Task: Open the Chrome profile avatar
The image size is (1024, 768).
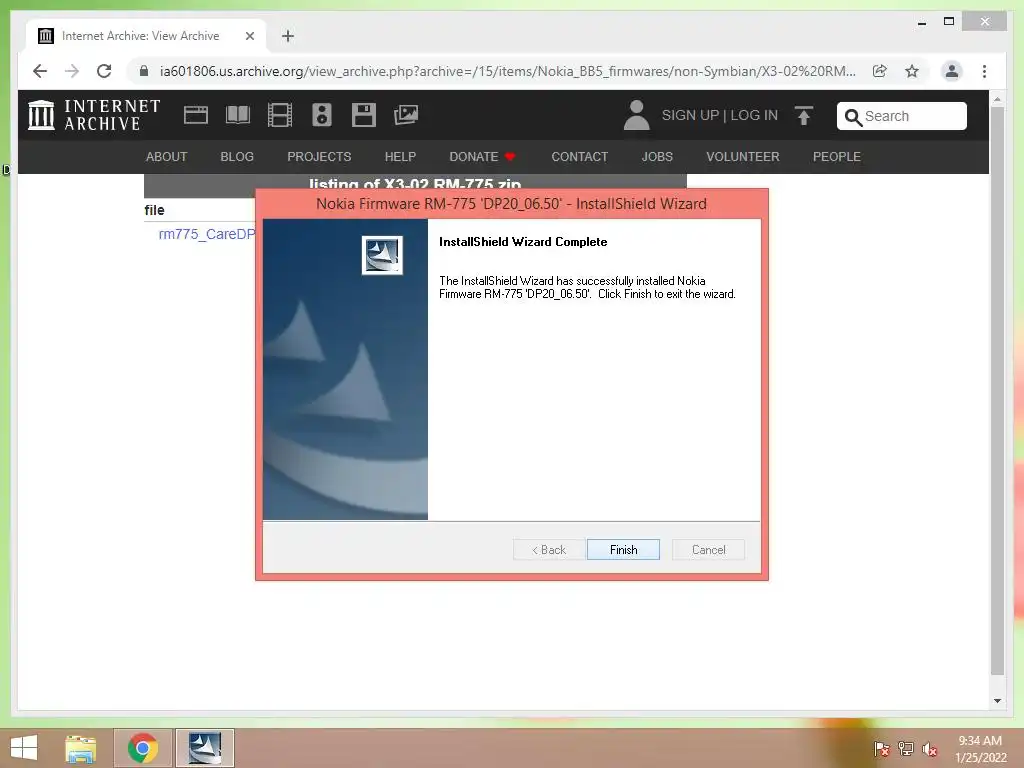Action: [952, 71]
